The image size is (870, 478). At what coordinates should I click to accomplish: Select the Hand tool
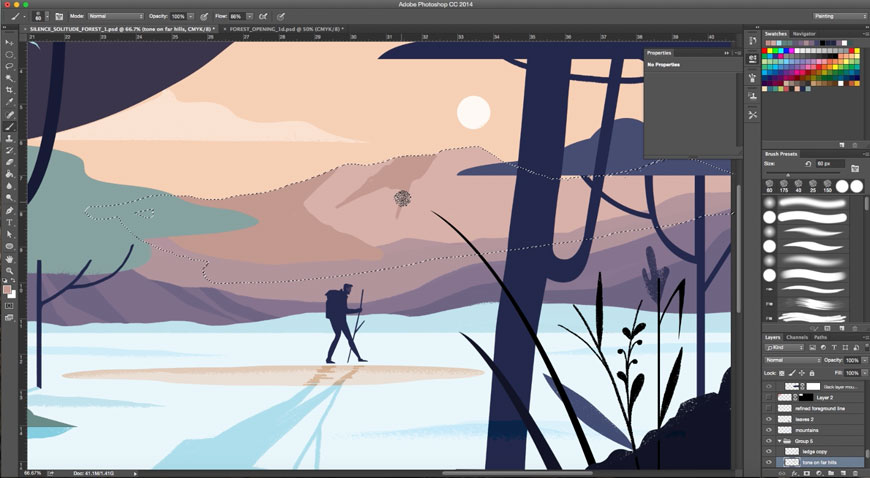tap(9, 259)
